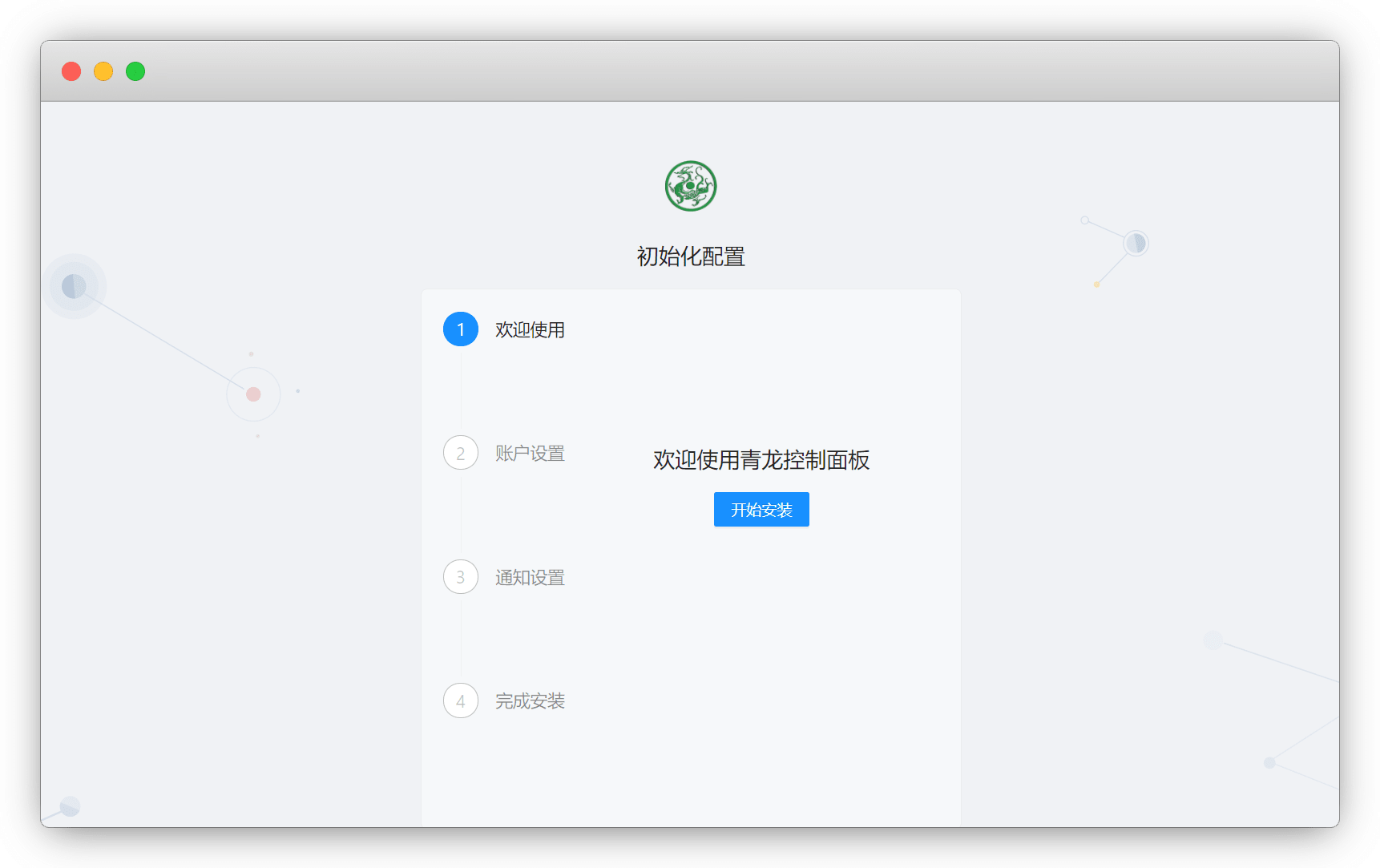1380x868 pixels.
Task: Open the 完成安装 step label
Action: (530, 701)
